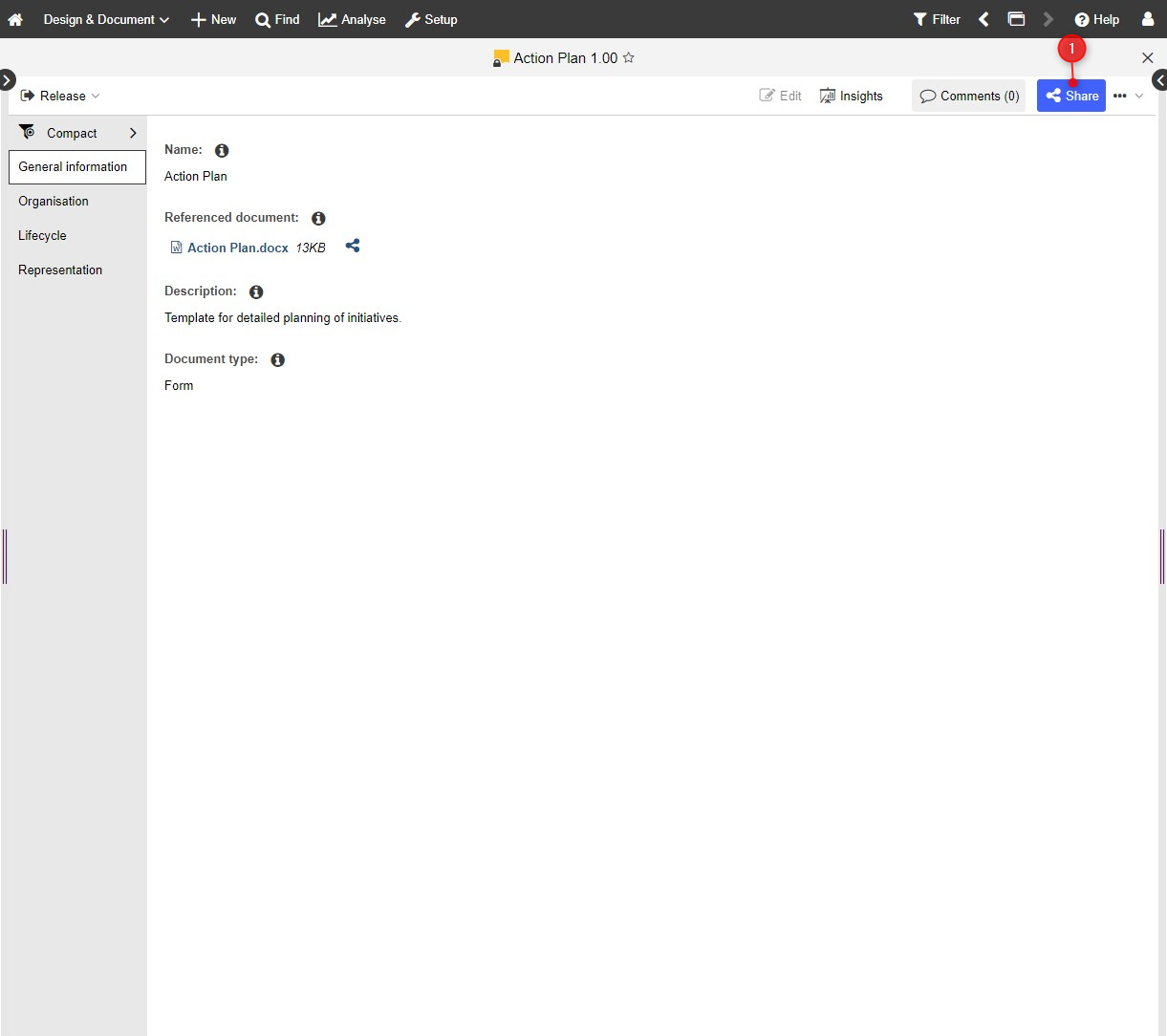The width and height of the screenshot is (1167, 1036).
Task: Toggle favorite star for Action Plan 1.00
Action: click(x=629, y=58)
